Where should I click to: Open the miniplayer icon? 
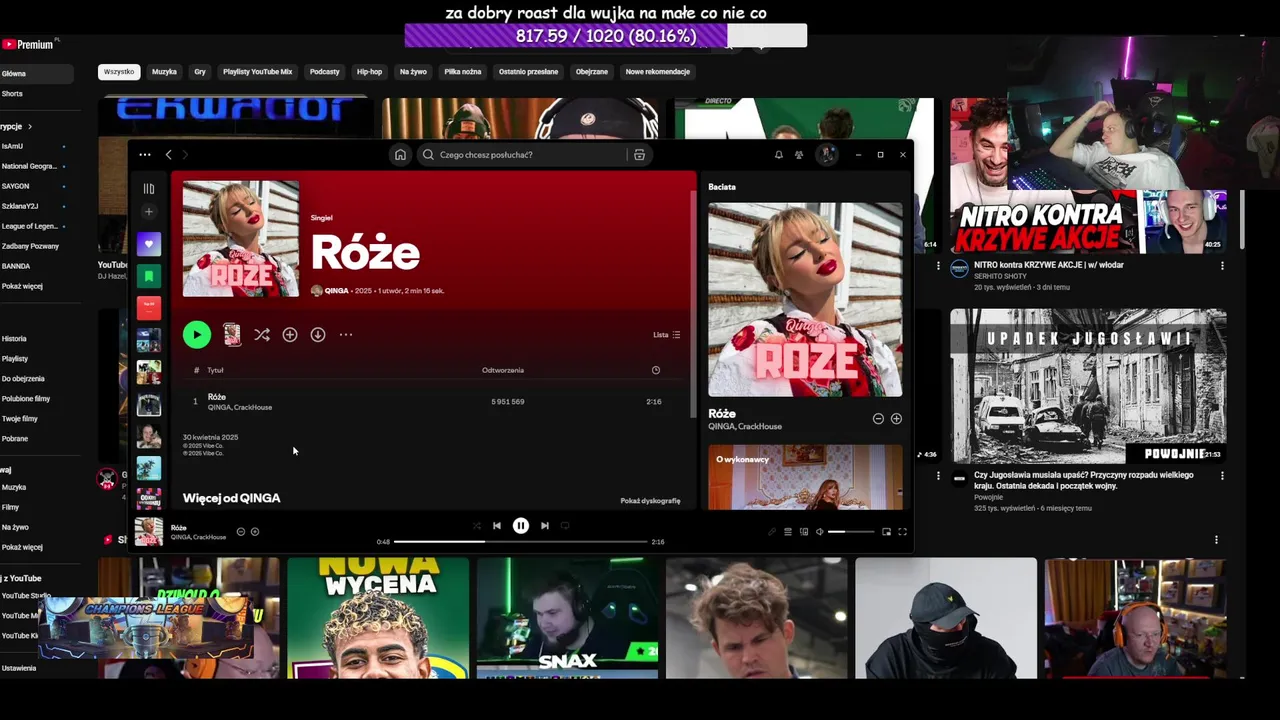[886, 532]
